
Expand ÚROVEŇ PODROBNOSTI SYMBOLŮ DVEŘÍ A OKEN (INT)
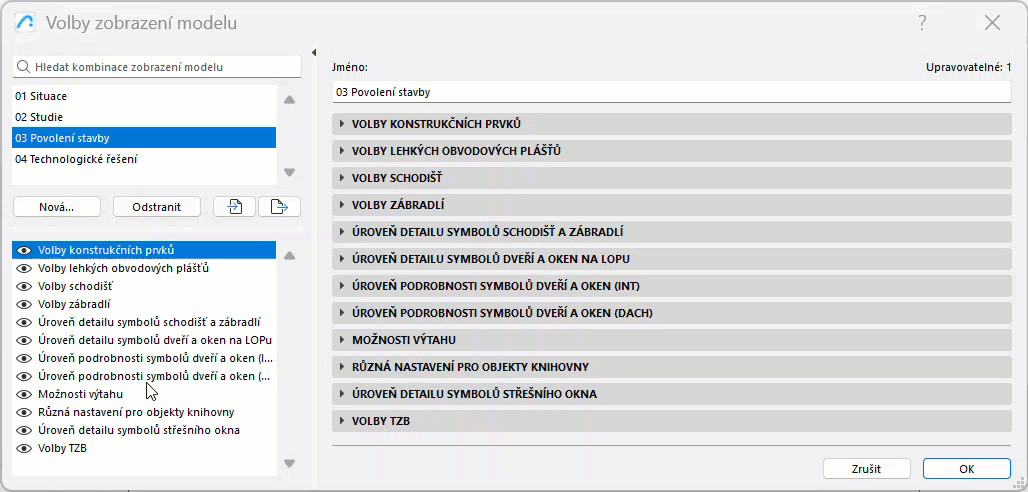[672, 286]
